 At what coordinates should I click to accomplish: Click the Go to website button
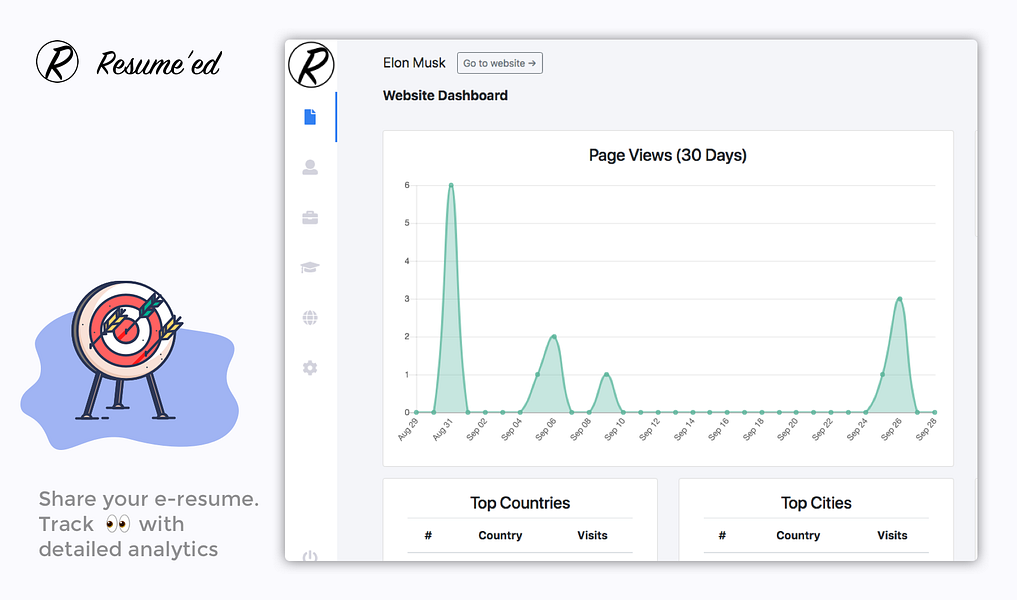click(499, 63)
